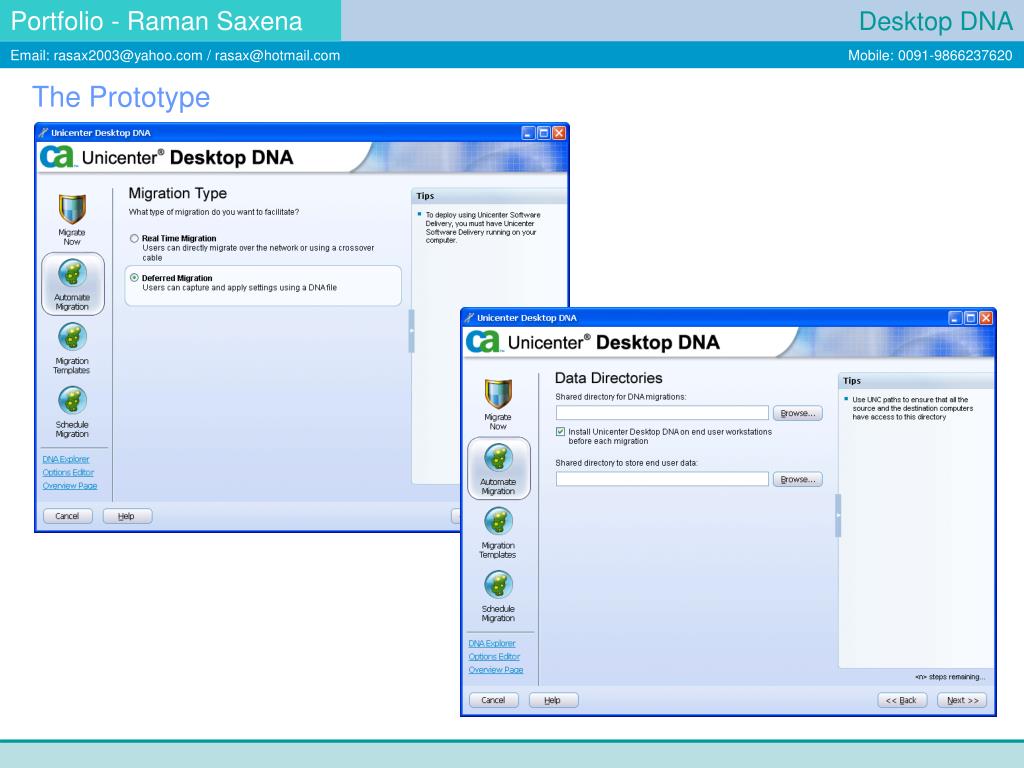Close the front Unicenter Desktop DNA window
The width and height of the screenshot is (1024, 768).
pyautogui.click(x=985, y=318)
